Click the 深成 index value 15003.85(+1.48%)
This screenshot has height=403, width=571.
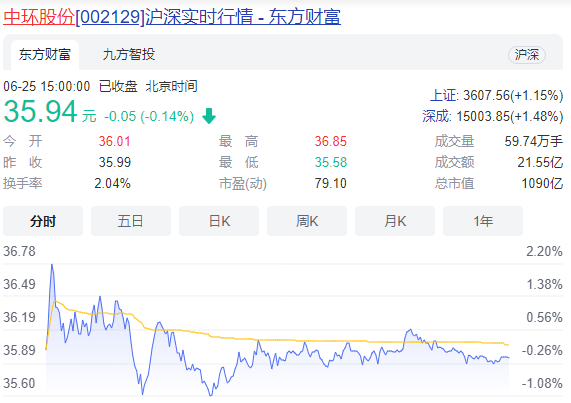pyautogui.click(x=509, y=116)
